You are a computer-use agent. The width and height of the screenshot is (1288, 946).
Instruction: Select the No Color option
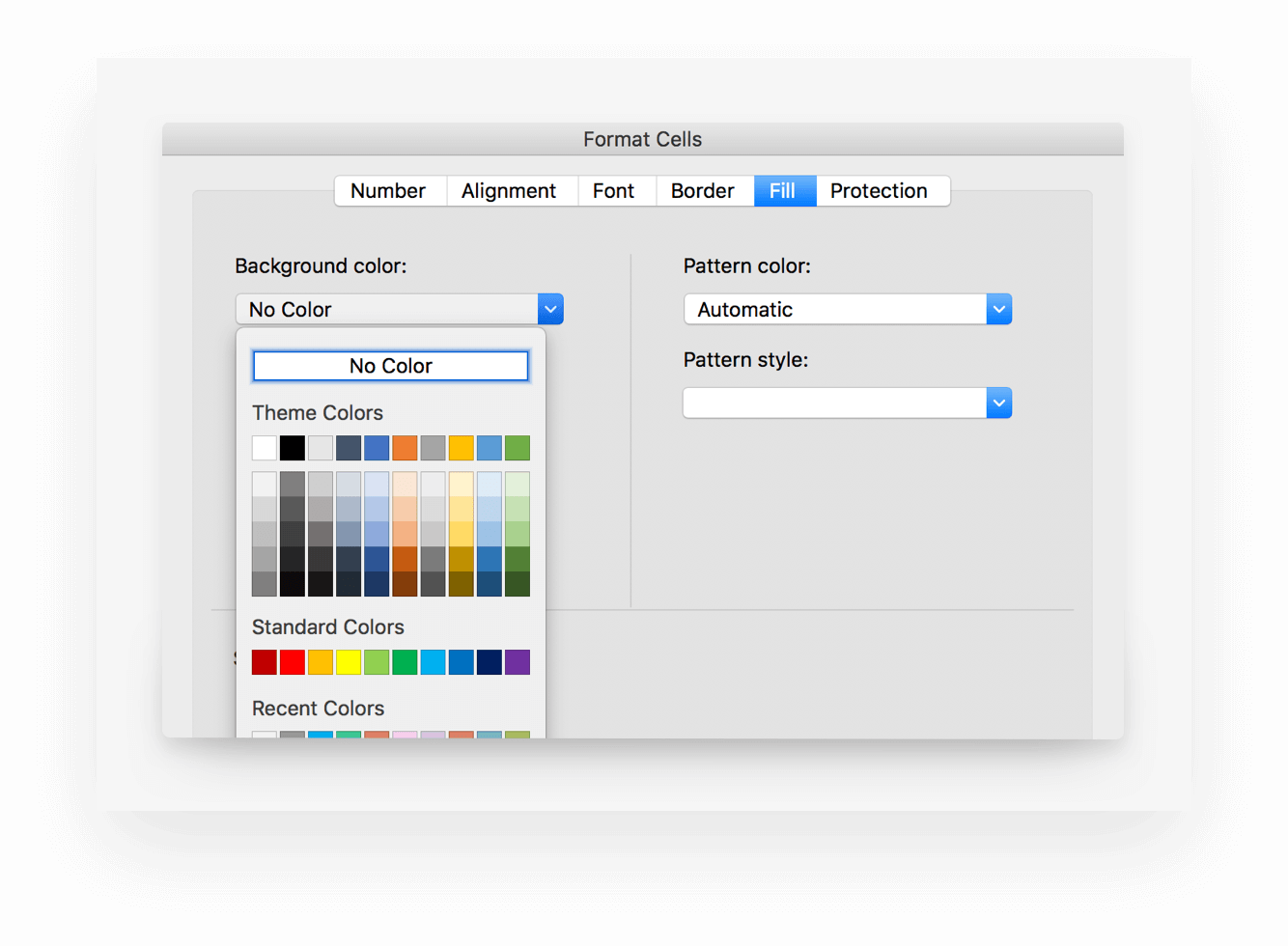tap(390, 365)
